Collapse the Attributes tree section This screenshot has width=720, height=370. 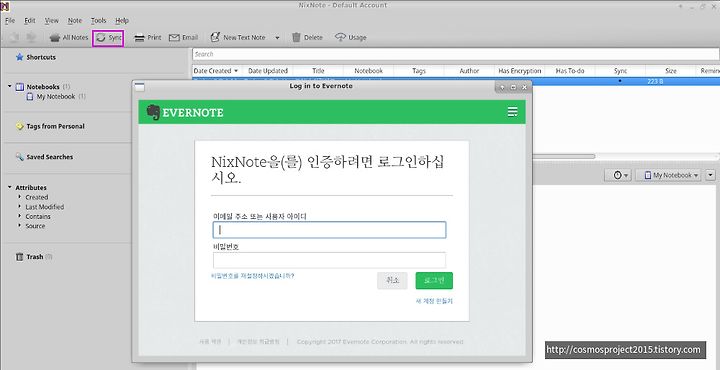[x=10, y=187]
